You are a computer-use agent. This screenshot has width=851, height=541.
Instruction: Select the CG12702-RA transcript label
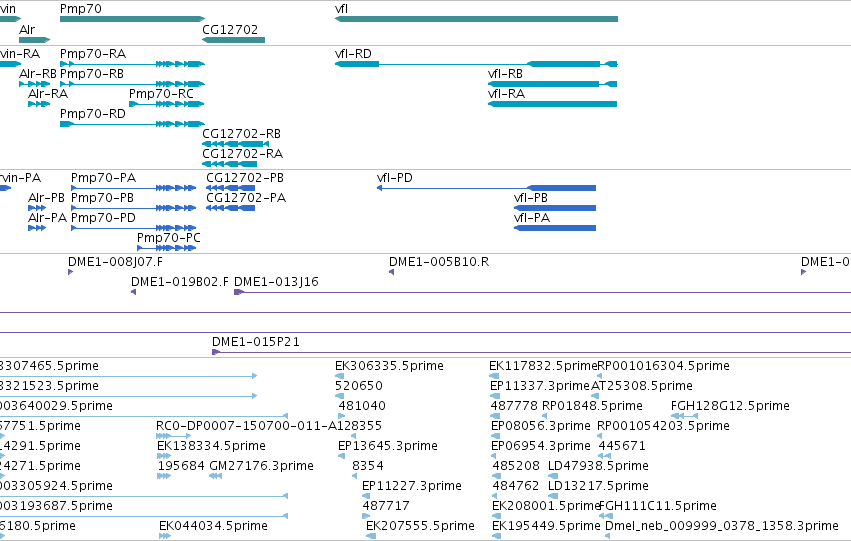pos(243,154)
